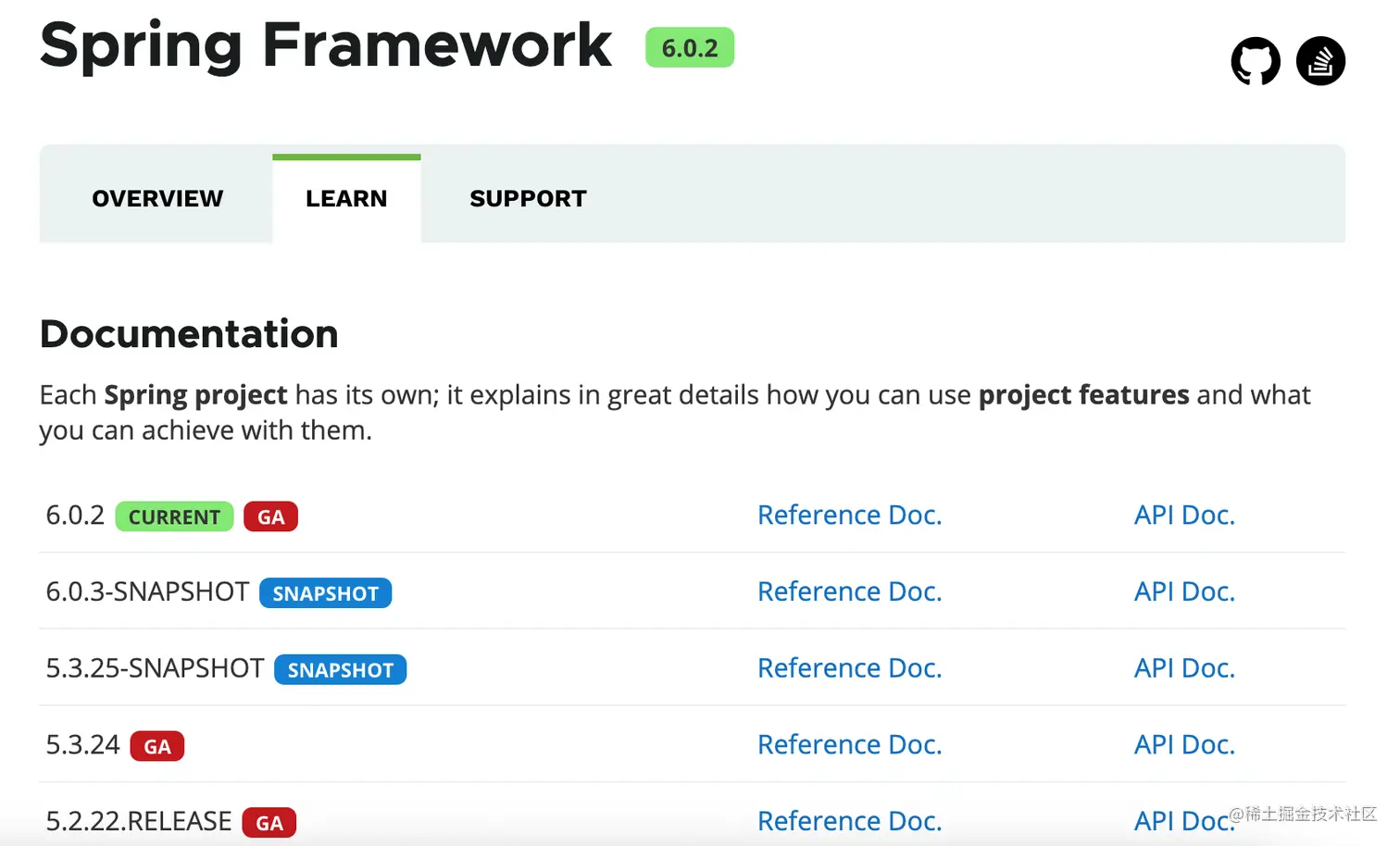Click the CURRENT badge next to 6.0.2

tap(174, 516)
